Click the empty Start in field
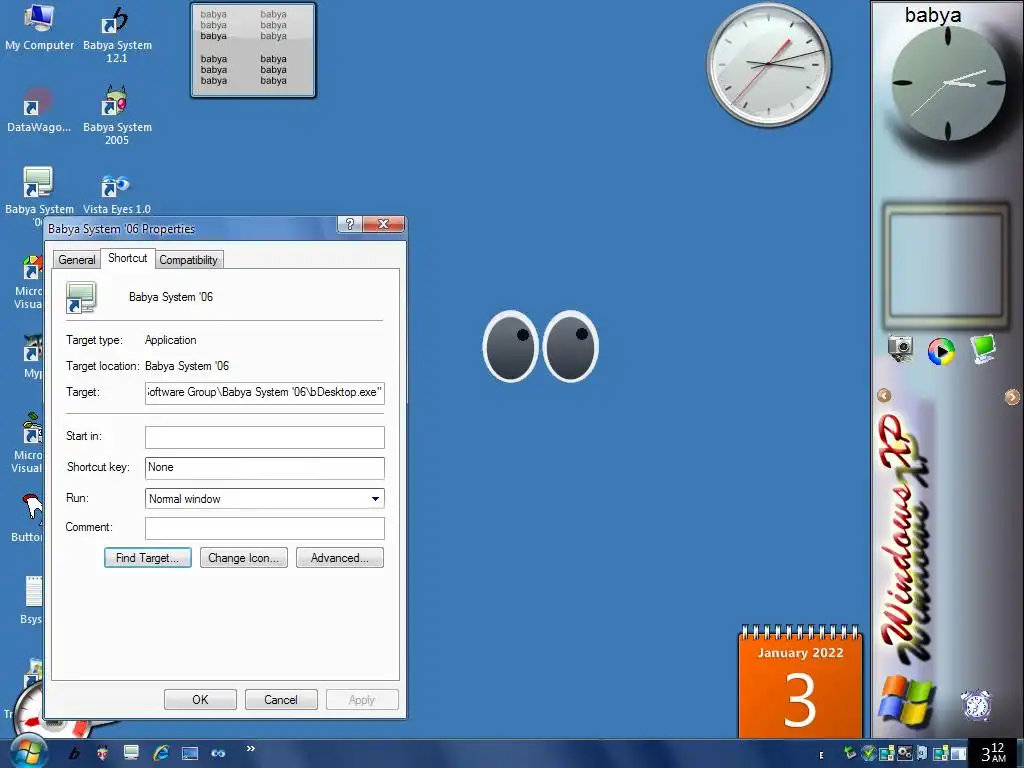Viewport: 1024px width, 768px height. click(x=264, y=438)
